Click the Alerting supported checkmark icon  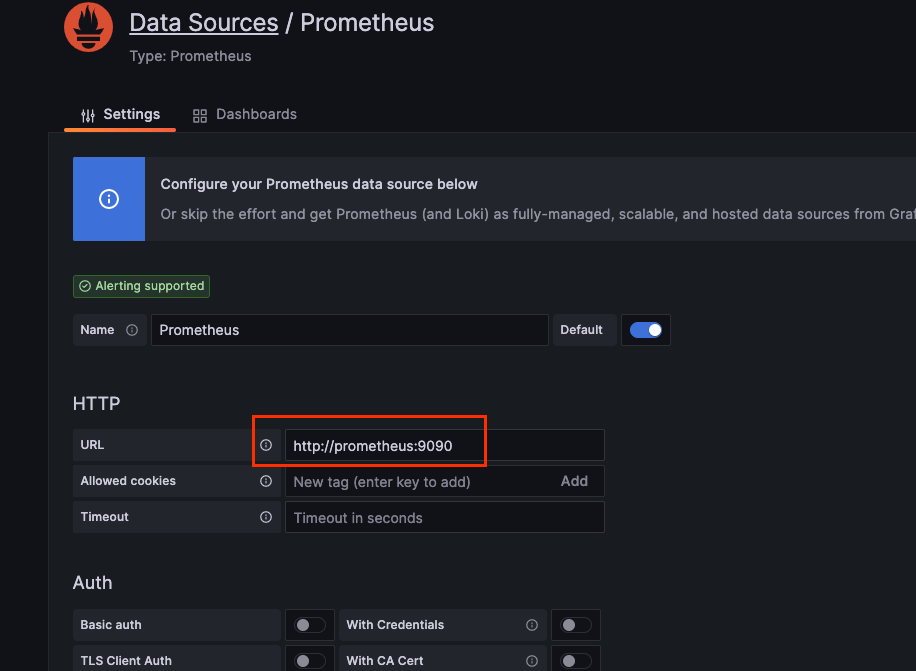click(x=85, y=286)
